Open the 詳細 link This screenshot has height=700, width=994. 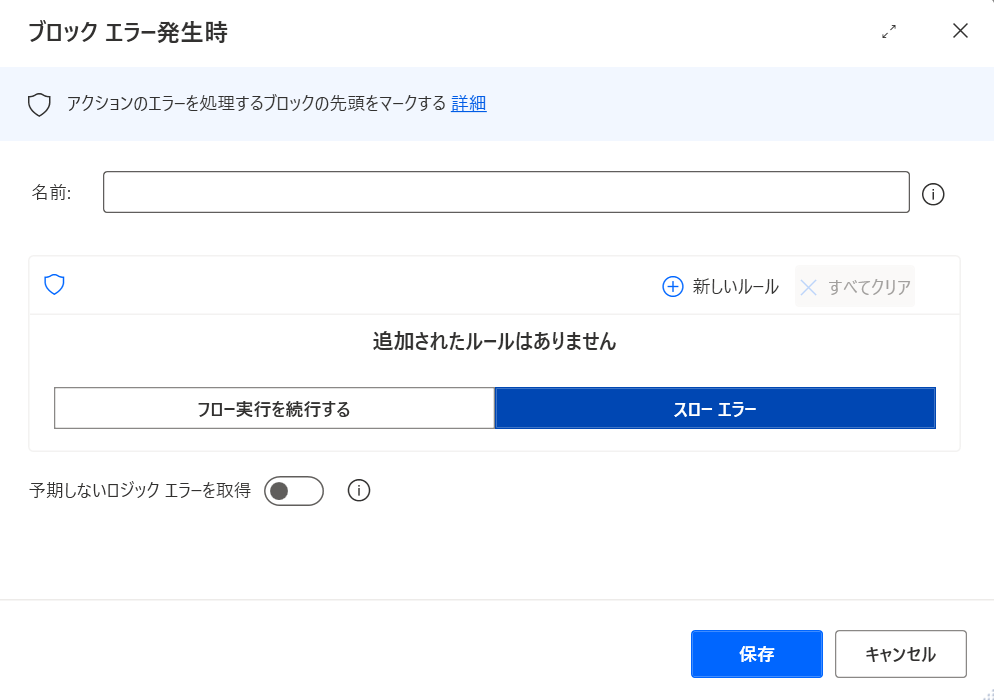pos(468,103)
